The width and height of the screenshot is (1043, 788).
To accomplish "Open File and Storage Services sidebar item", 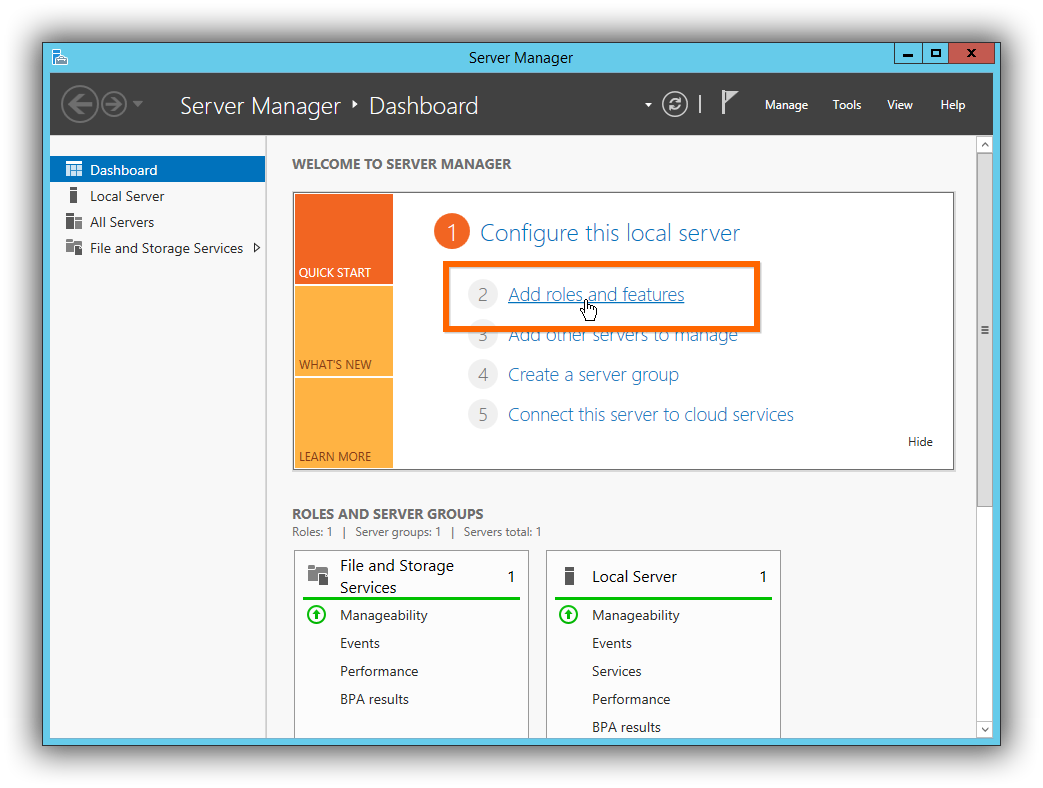I will (x=158, y=248).
